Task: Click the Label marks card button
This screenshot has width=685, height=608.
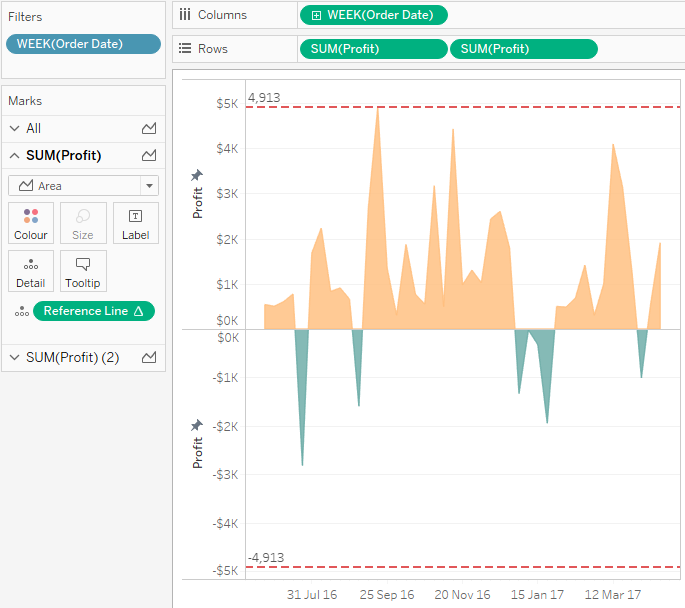Action: [x=135, y=223]
